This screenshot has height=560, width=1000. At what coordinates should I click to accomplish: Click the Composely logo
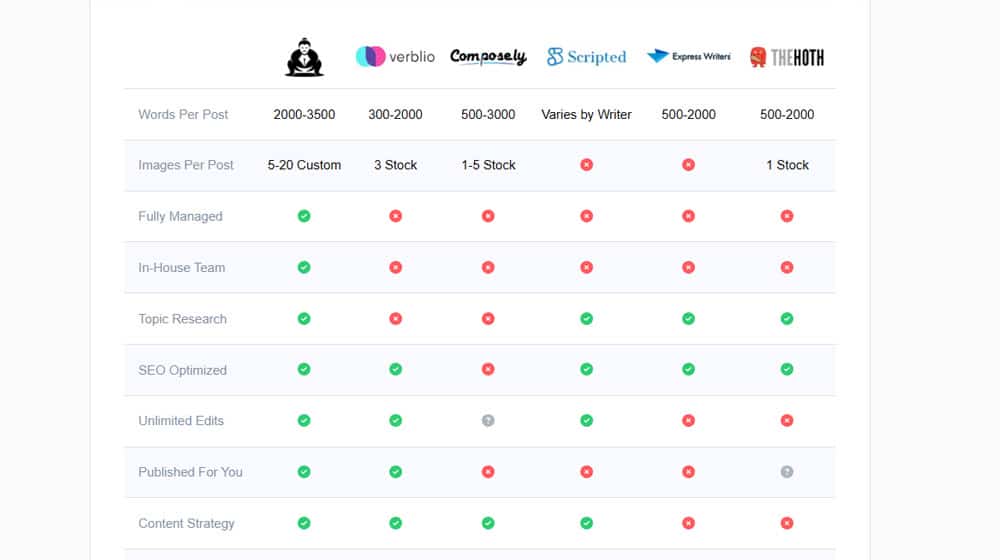(488, 57)
